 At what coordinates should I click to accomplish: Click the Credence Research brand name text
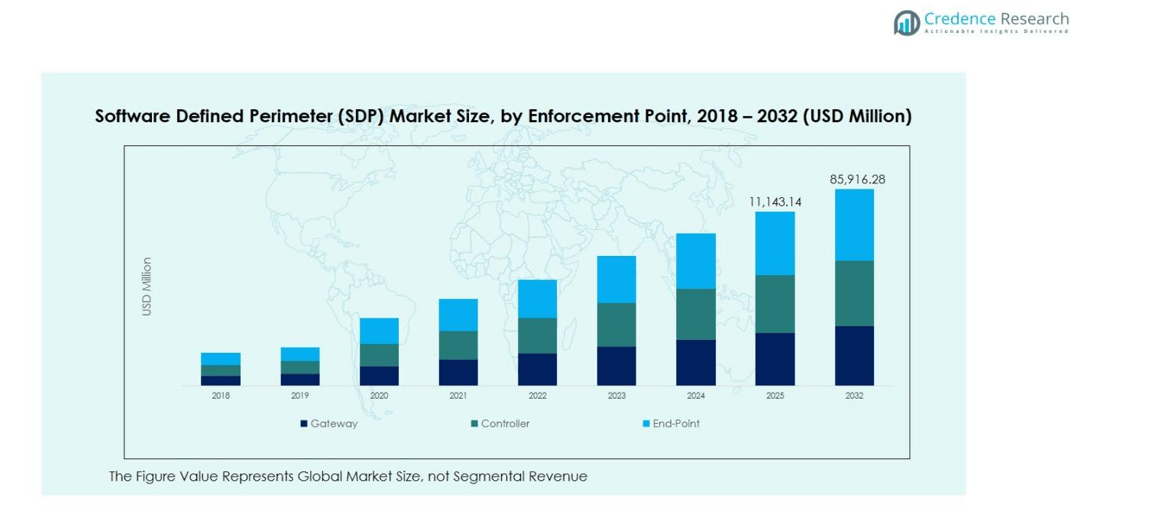[x=996, y=19]
